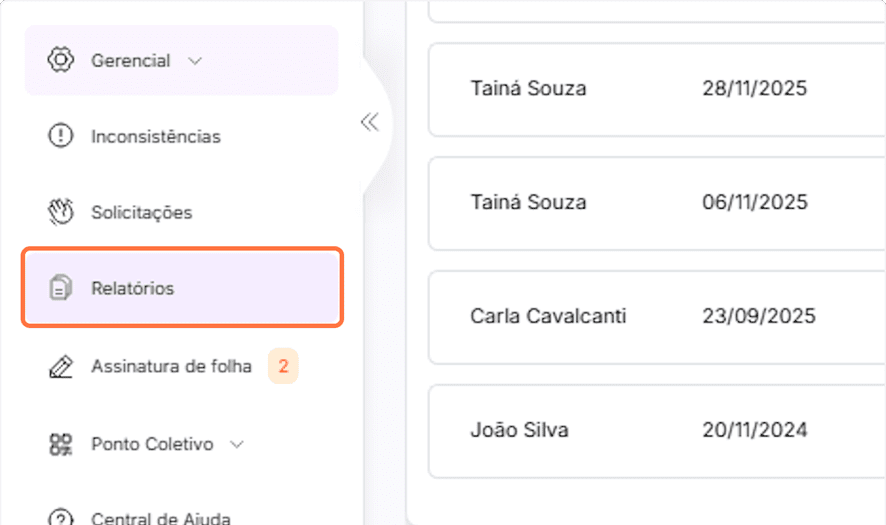Click the Inconsistências alert icon
The image size is (886, 525).
click(61, 136)
